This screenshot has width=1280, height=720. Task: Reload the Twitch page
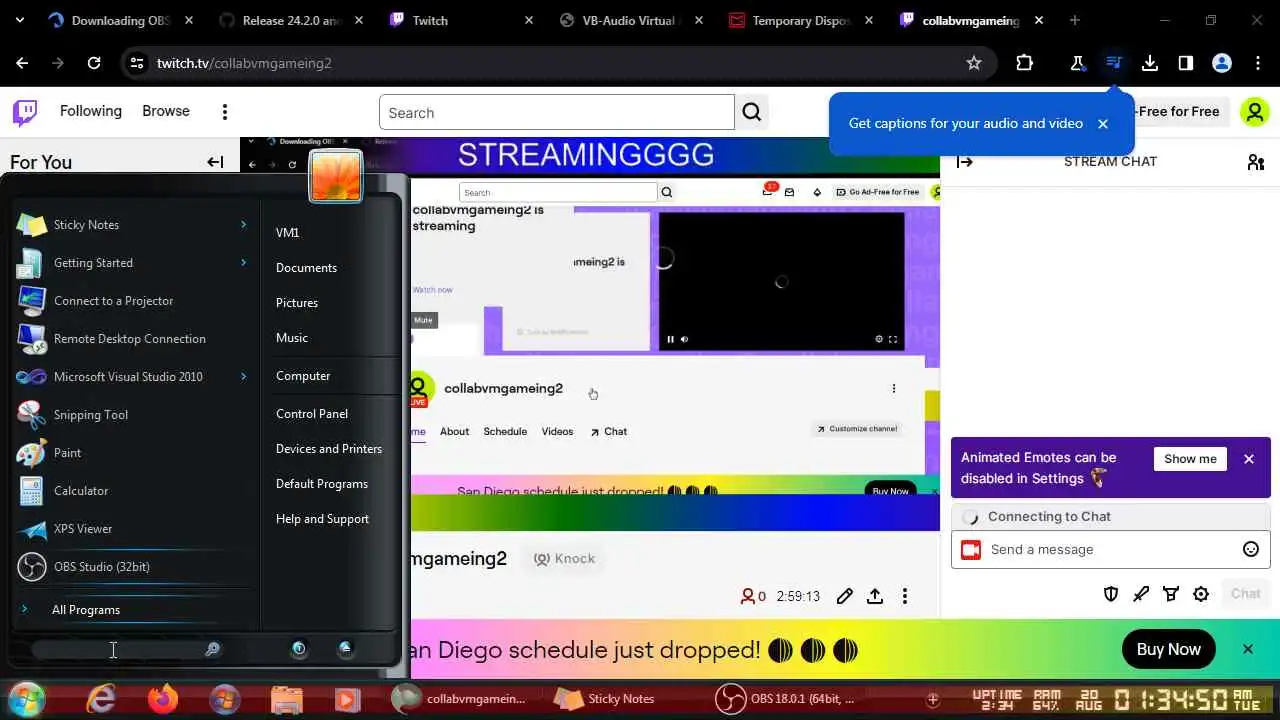pos(94,63)
